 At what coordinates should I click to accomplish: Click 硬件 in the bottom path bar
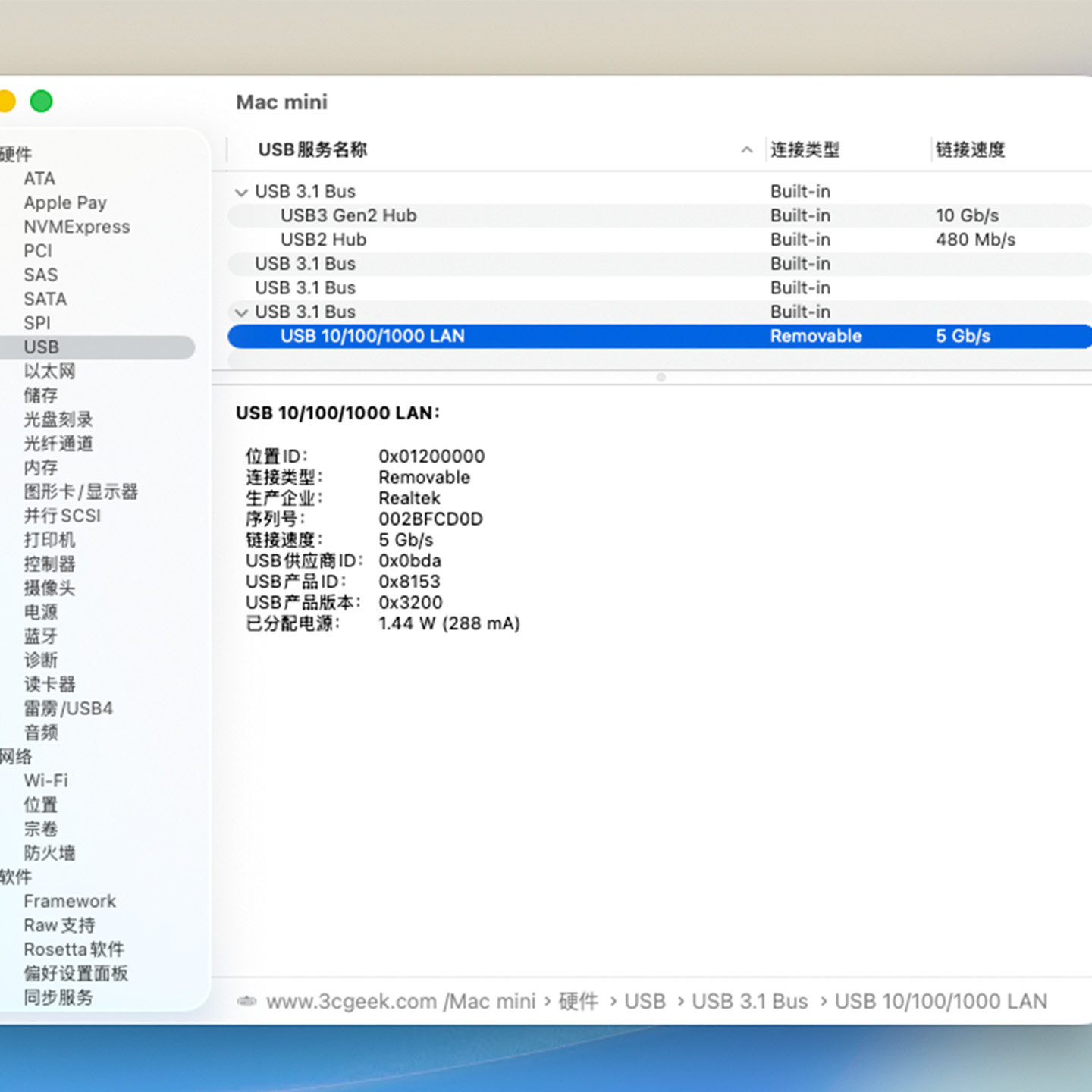[578, 1001]
